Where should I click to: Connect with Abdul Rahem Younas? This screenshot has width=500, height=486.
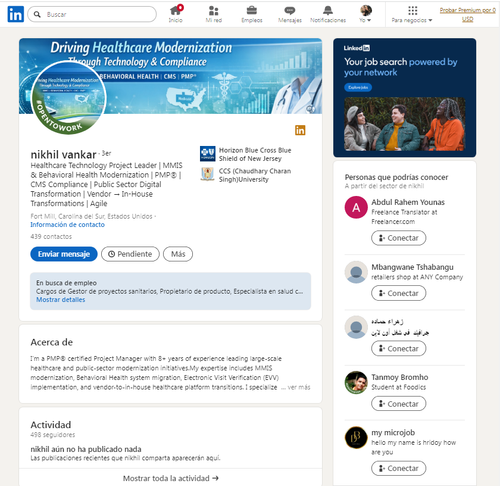(x=399, y=238)
